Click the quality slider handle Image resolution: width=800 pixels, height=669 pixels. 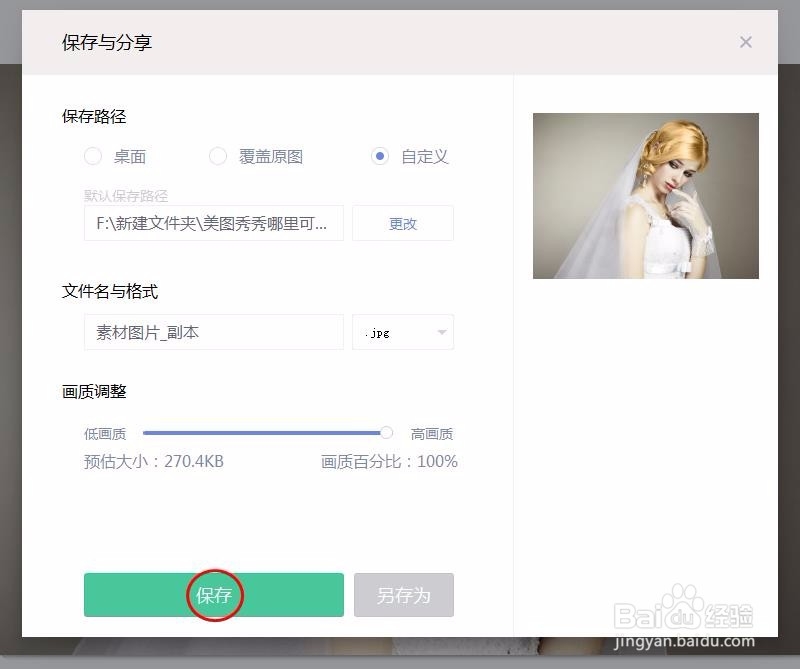[386, 433]
